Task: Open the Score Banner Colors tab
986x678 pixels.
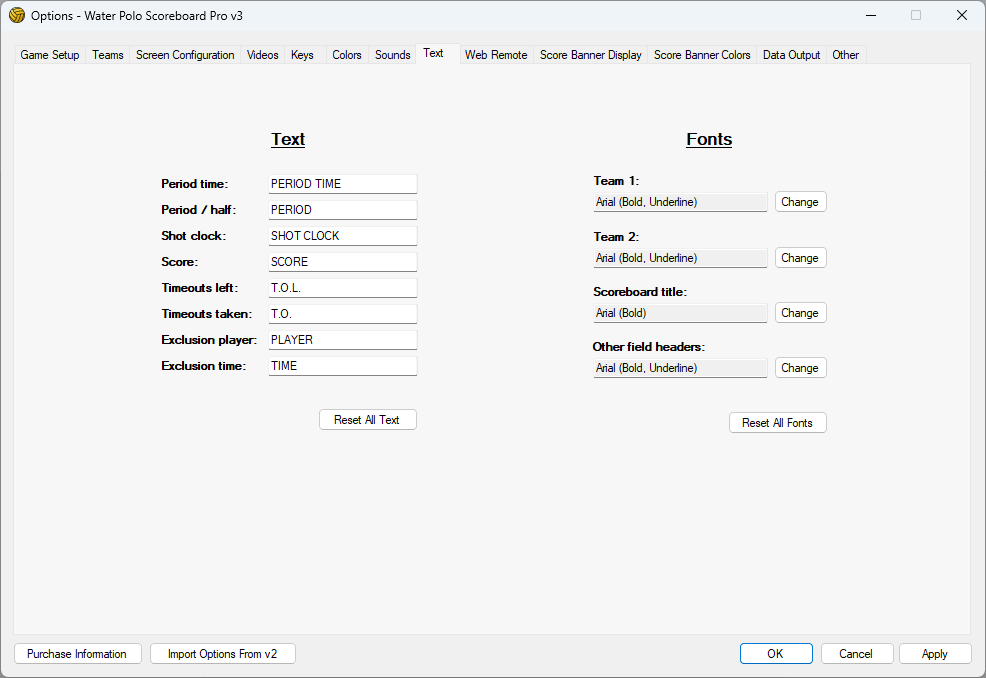Action: (x=702, y=55)
